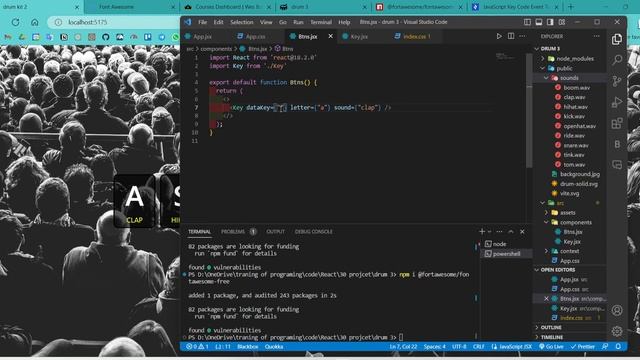Click the Quokka status bar item
Screen dimensions: 640x360
(x=274, y=347)
